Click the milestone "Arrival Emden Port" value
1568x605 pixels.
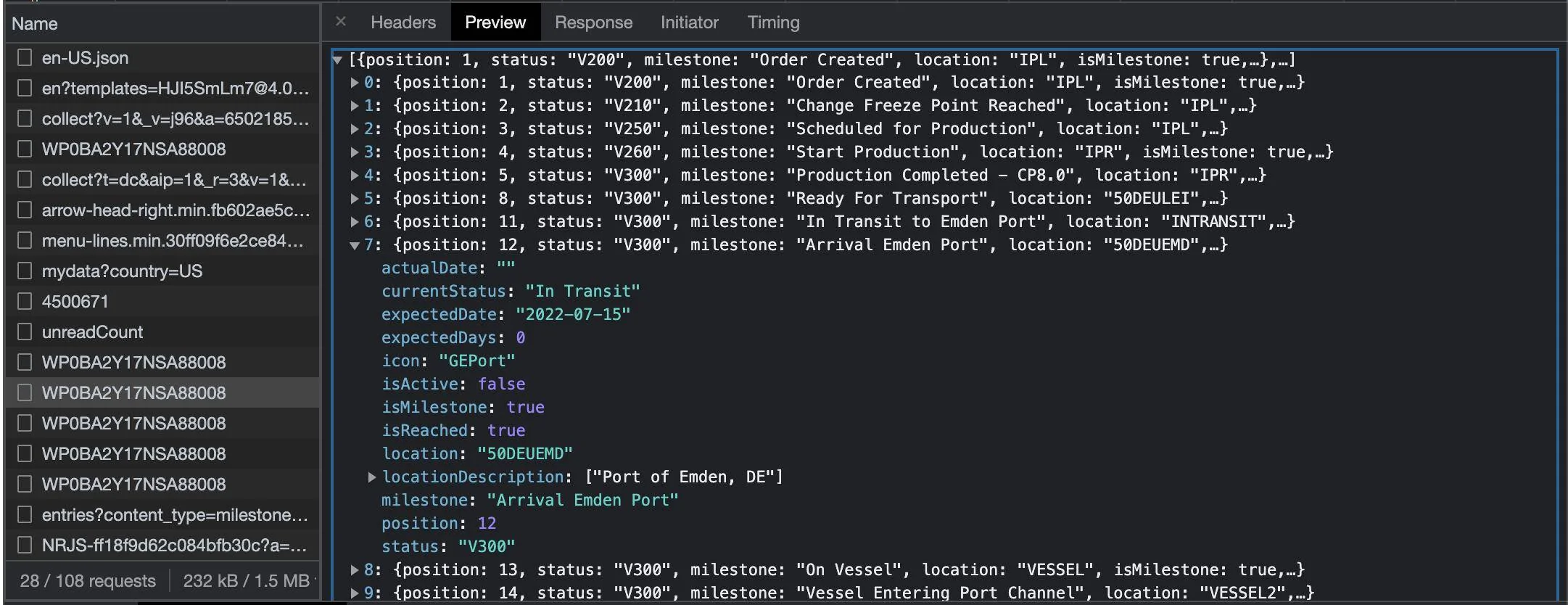[x=582, y=500]
